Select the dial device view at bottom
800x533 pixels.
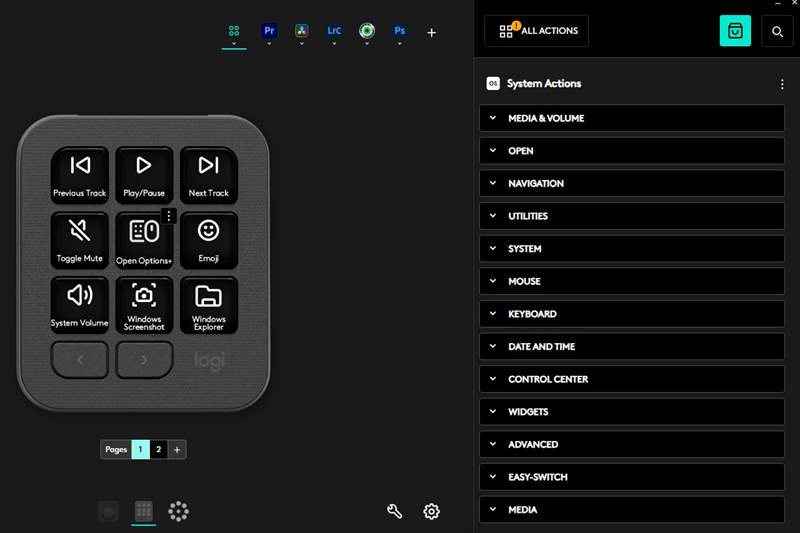[179, 511]
